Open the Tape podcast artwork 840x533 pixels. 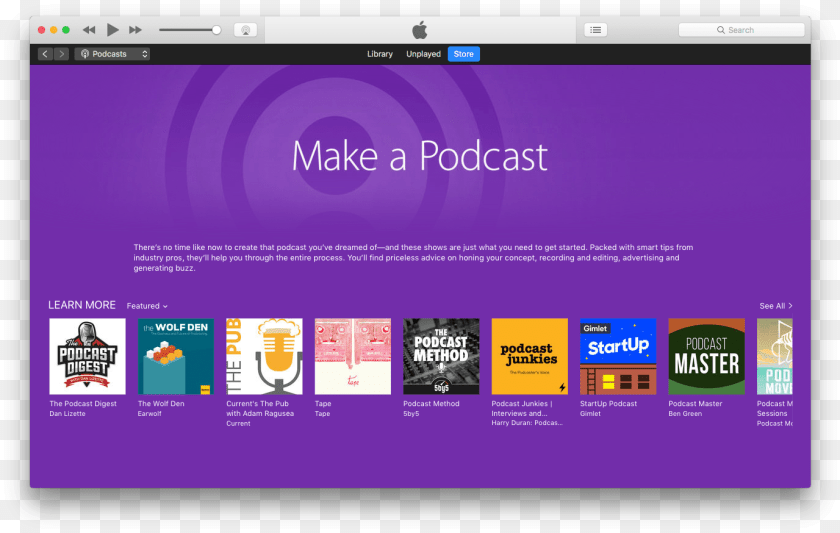pyautogui.click(x=352, y=356)
